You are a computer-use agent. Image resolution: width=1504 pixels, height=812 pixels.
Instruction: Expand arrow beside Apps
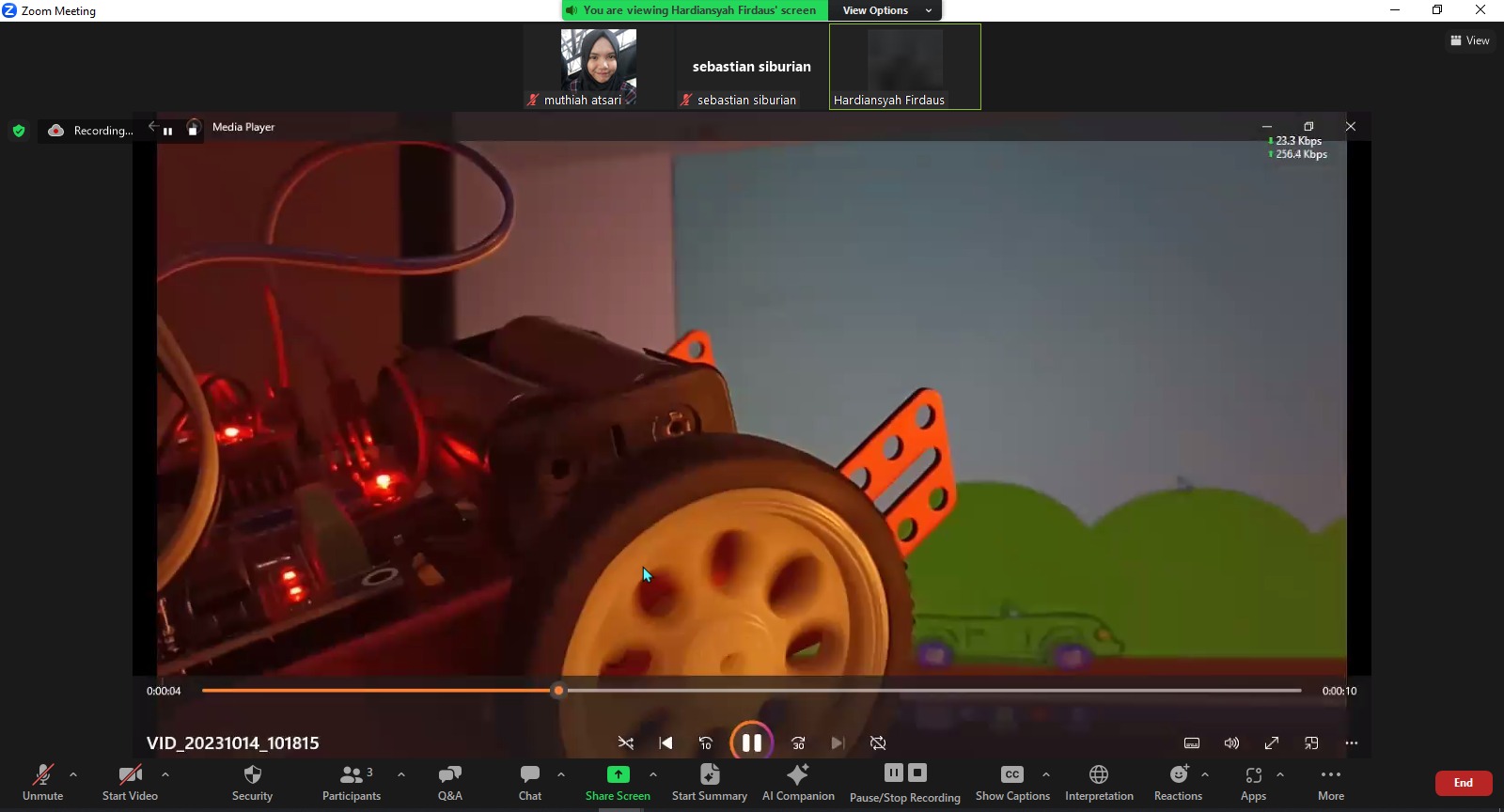pyautogui.click(x=1280, y=775)
